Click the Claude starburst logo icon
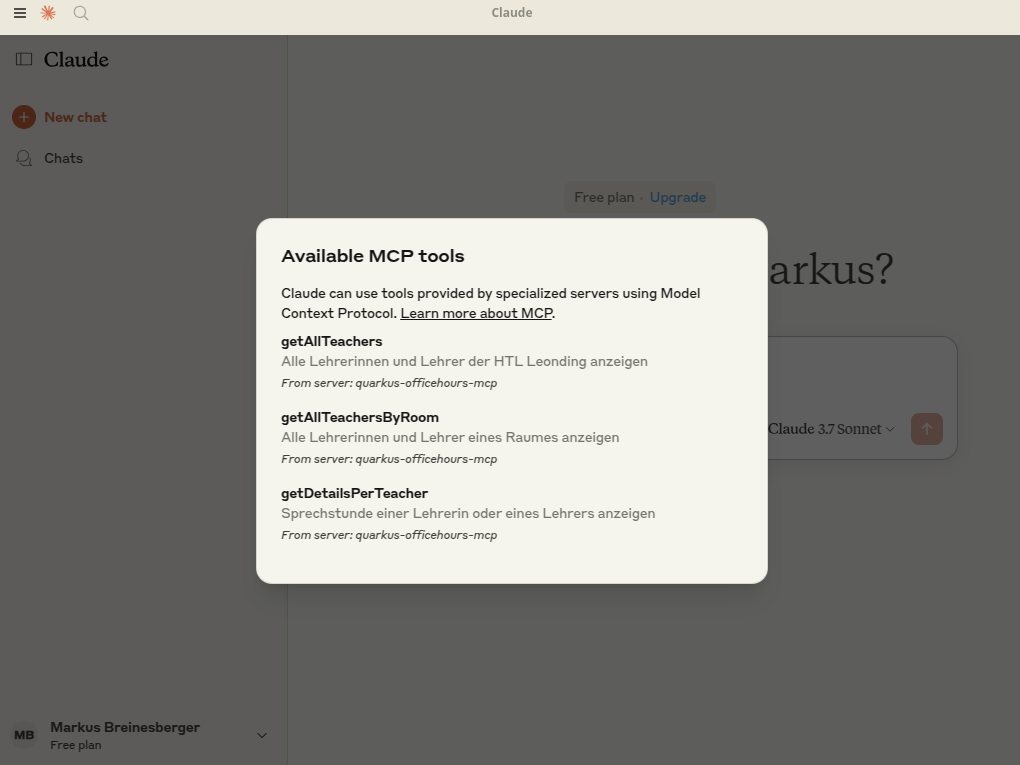1020x765 pixels. coord(48,13)
